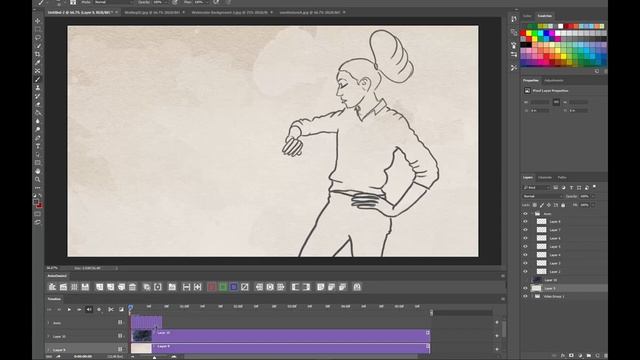
Task: Toggle timeline audio mute button
Action: tap(89, 309)
